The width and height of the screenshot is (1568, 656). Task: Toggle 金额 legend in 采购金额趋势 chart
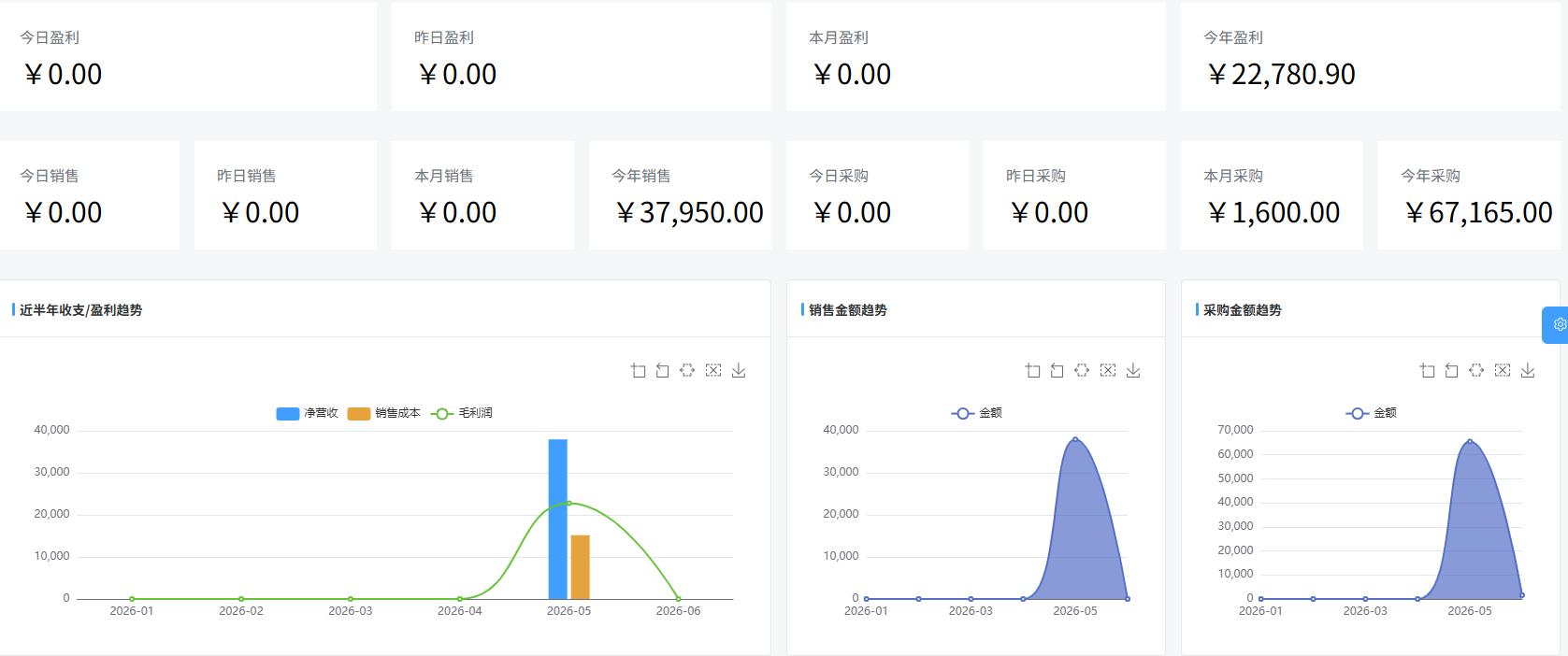pyautogui.click(x=1371, y=413)
